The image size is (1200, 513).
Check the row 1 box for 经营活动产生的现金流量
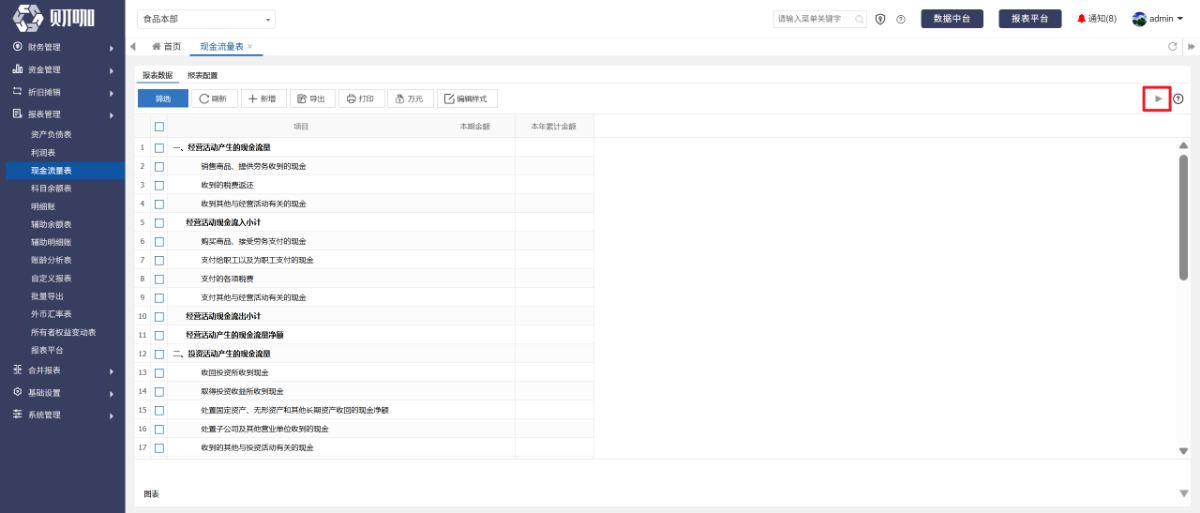159,147
